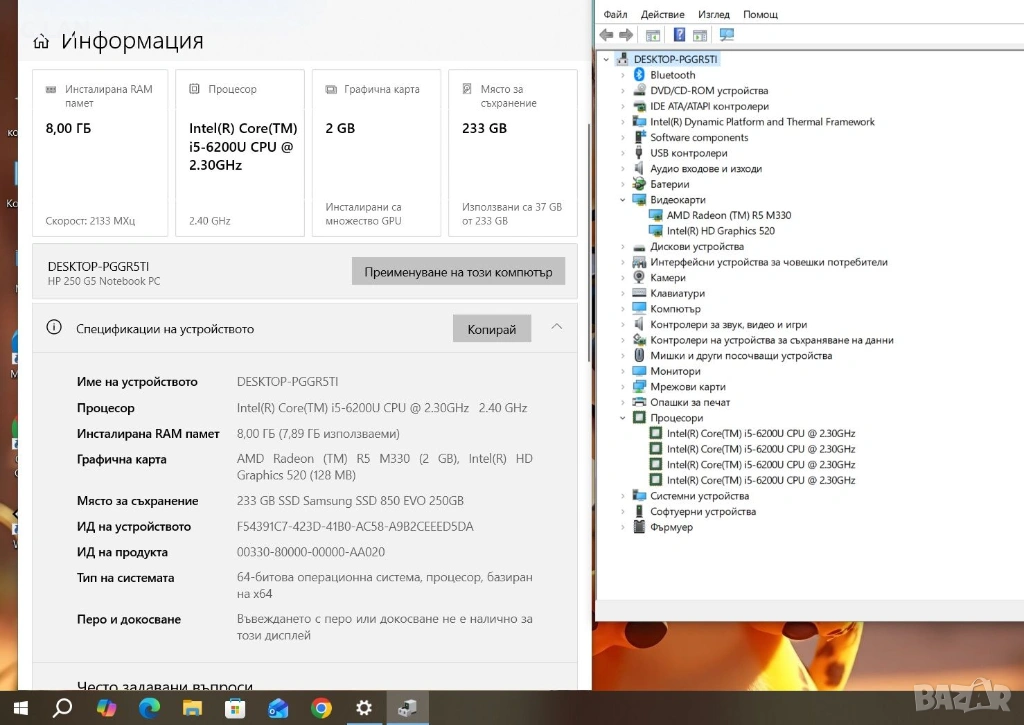Open the Действие menu
The height and width of the screenshot is (725, 1024).
662,14
